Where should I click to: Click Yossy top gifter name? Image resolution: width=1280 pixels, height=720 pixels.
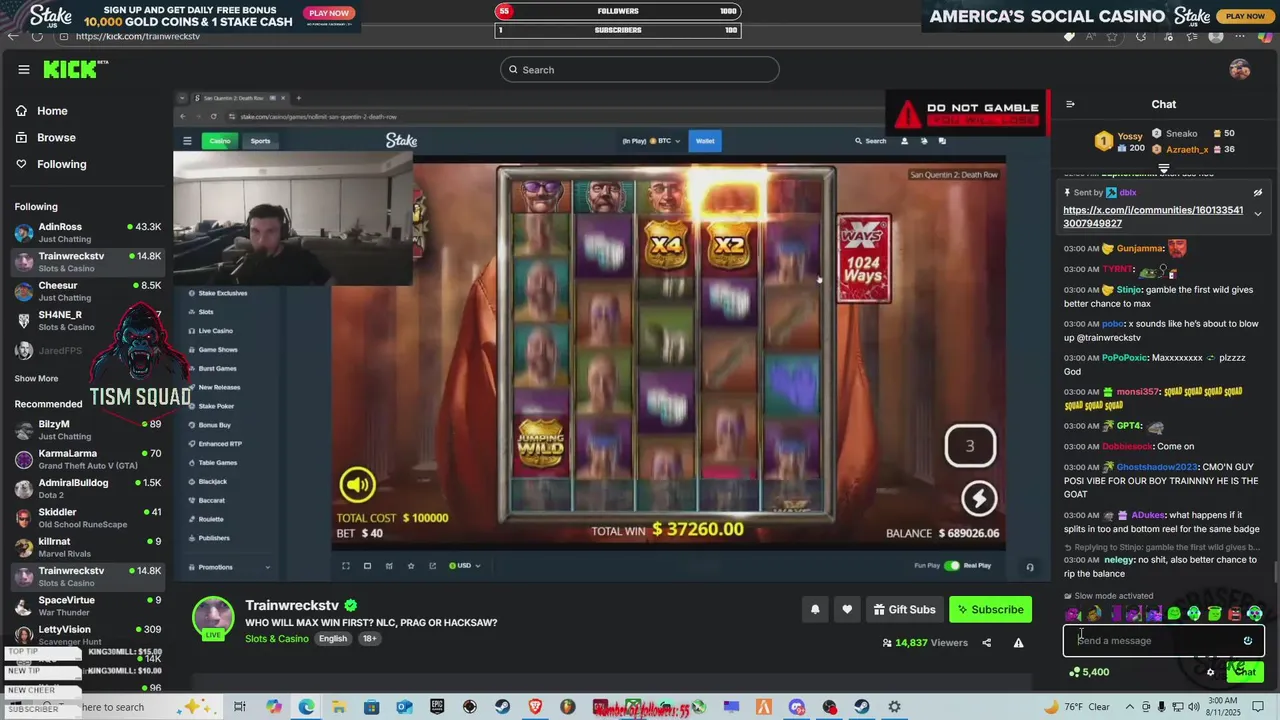pyautogui.click(x=1130, y=135)
